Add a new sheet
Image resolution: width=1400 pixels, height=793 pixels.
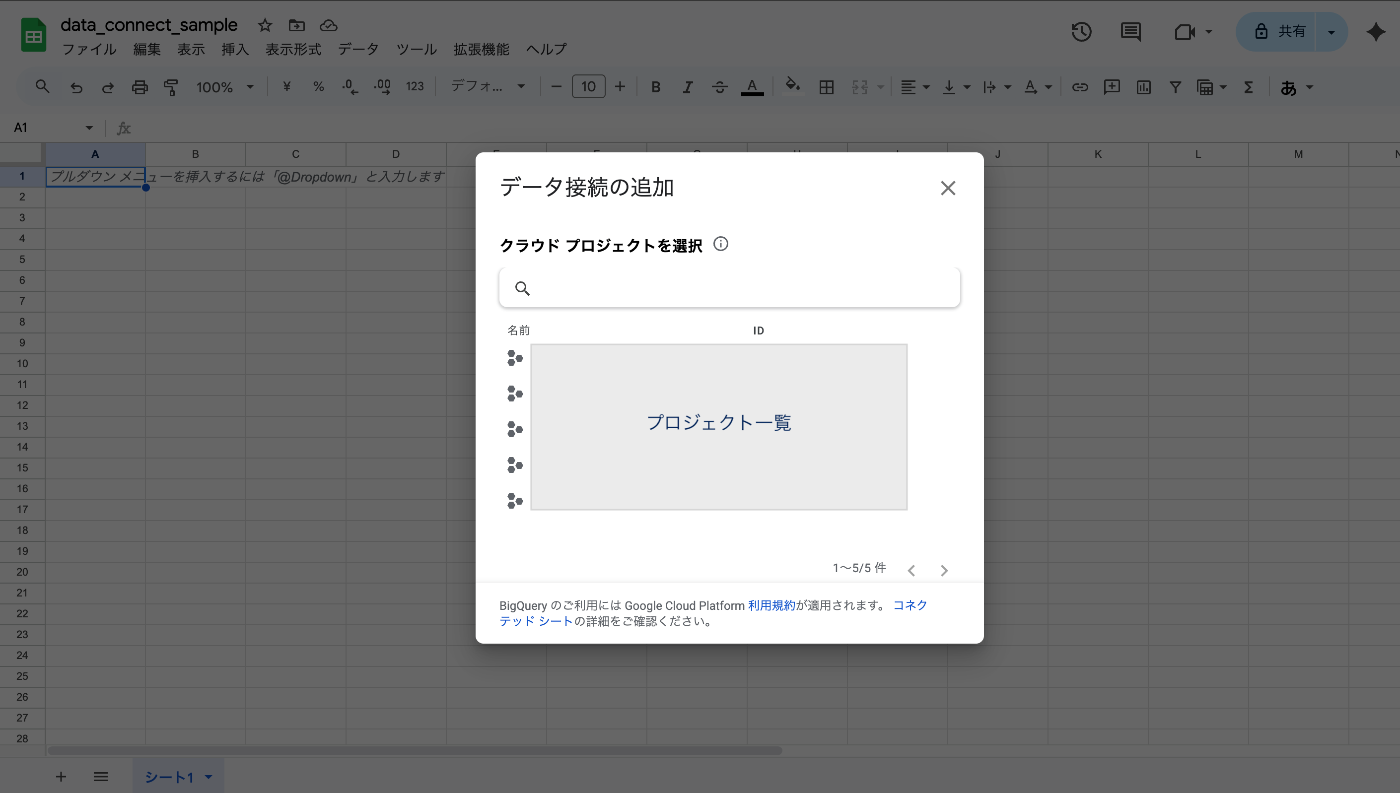pos(61,777)
